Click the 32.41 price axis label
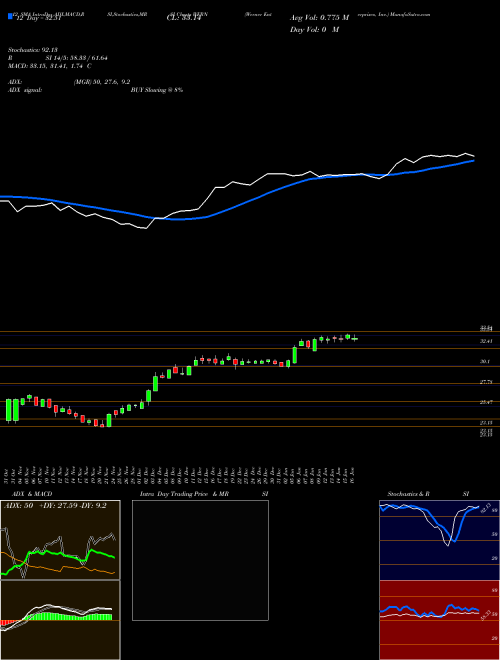 [x=487, y=341]
